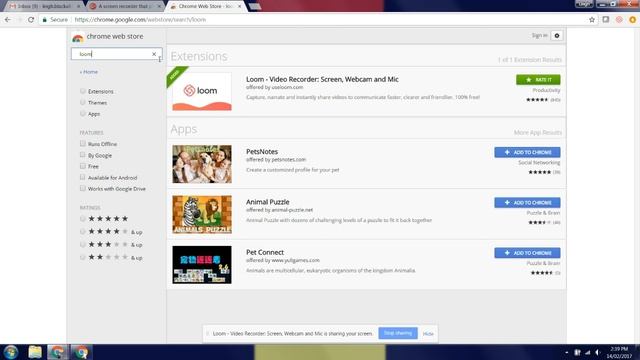Select the four stars & up filter
The width and height of the screenshot is (640, 360).
pyautogui.click(x=83, y=231)
